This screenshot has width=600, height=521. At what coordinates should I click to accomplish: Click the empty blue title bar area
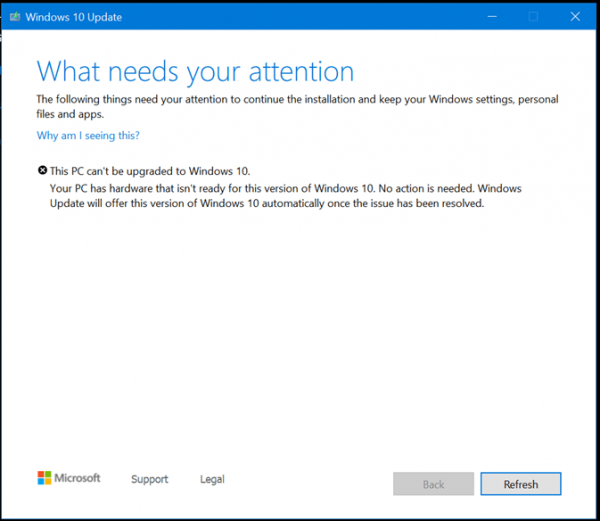tap(298, 16)
